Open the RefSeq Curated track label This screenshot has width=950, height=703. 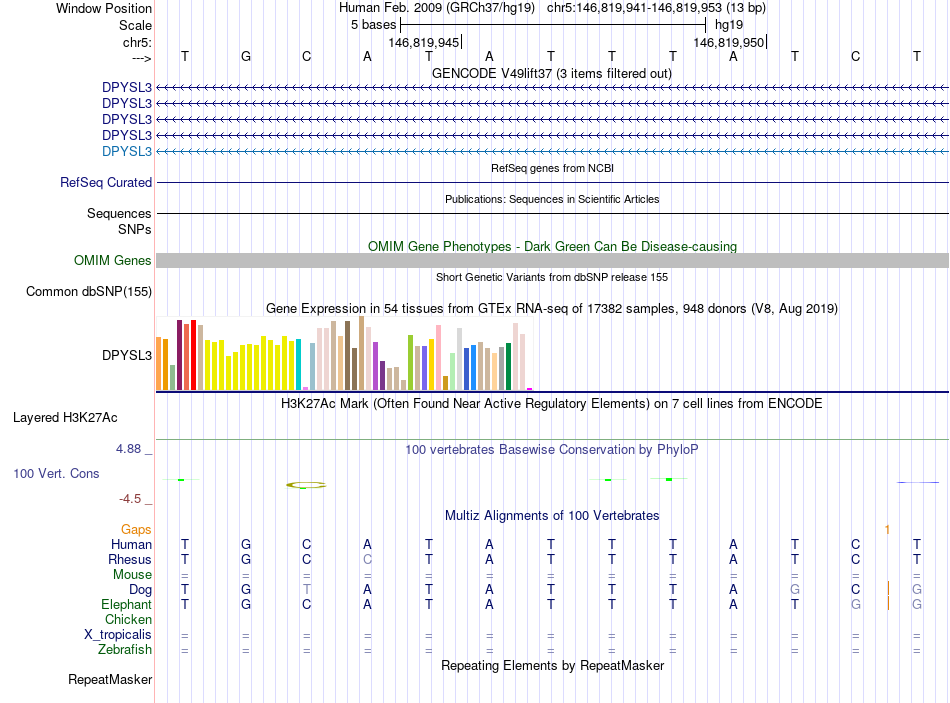(106, 182)
